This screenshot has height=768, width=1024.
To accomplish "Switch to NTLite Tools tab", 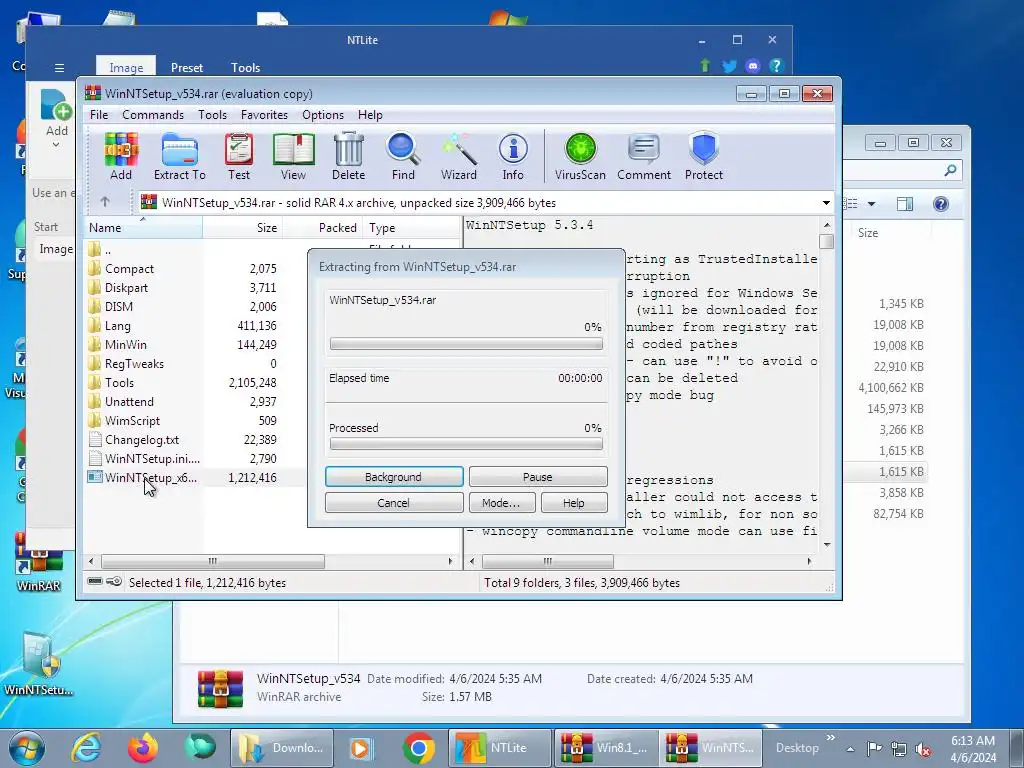I will tap(245, 67).
